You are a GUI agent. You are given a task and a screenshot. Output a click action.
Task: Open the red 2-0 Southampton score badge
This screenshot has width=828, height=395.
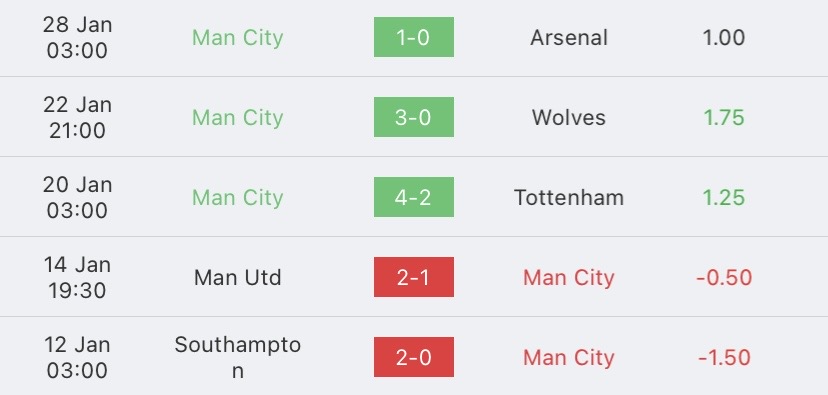point(413,357)
